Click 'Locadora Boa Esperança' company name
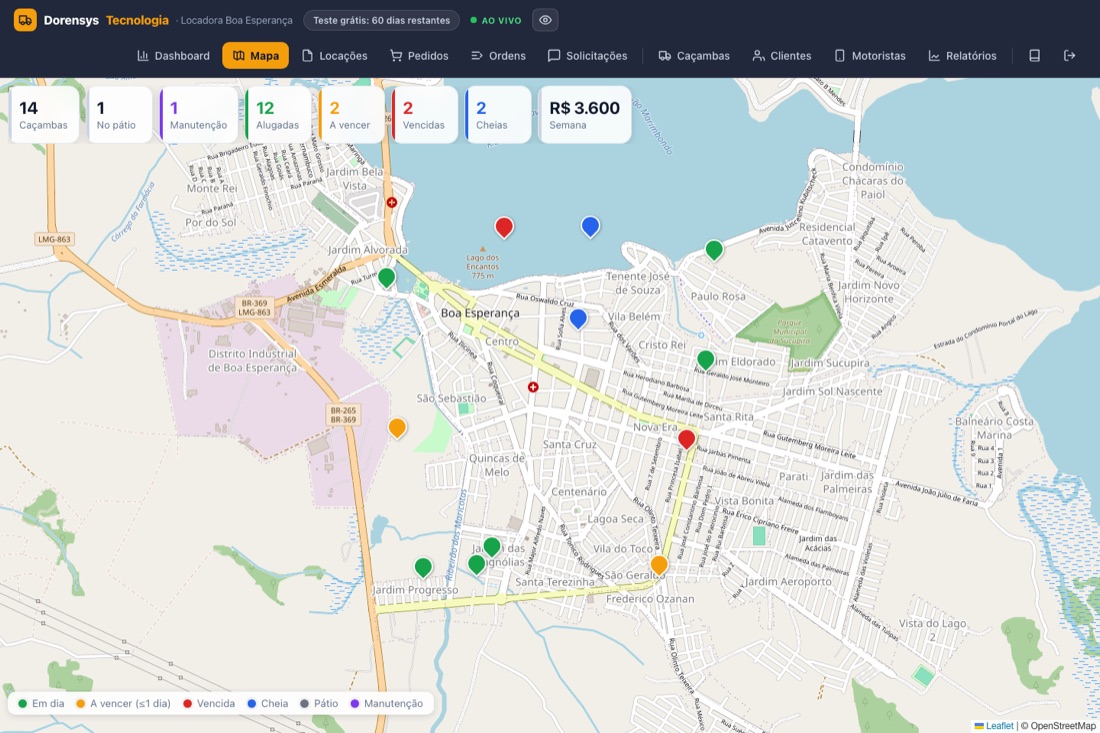The image size is (1100, 733). (x=236, y=20)
